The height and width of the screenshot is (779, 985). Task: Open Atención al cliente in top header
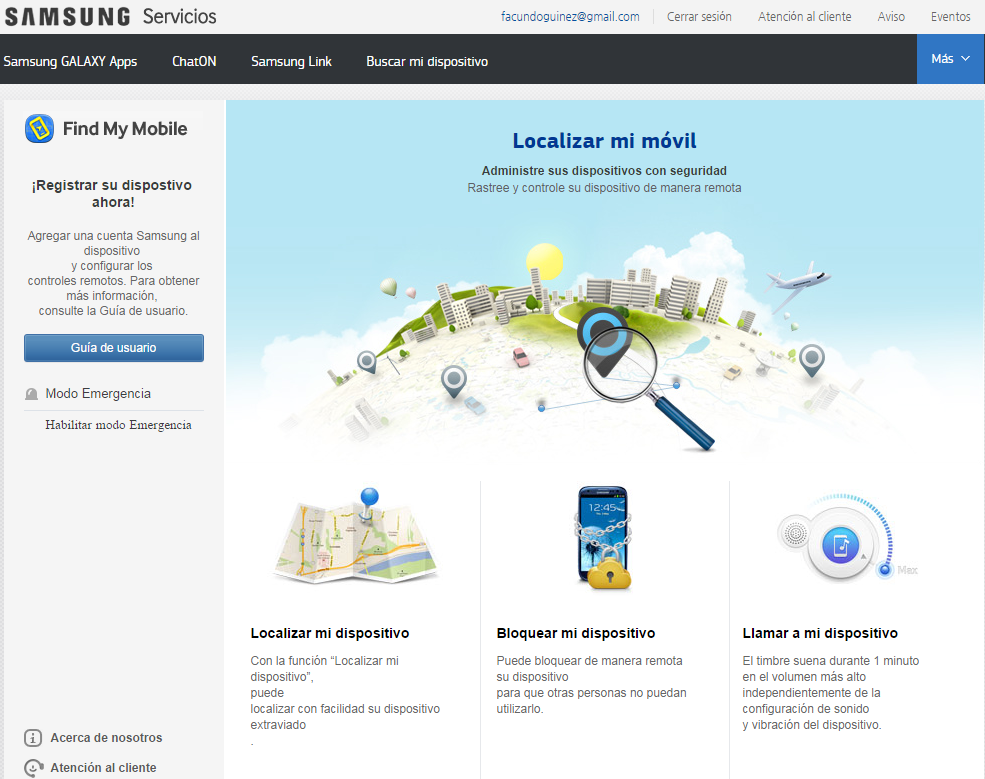805,17
